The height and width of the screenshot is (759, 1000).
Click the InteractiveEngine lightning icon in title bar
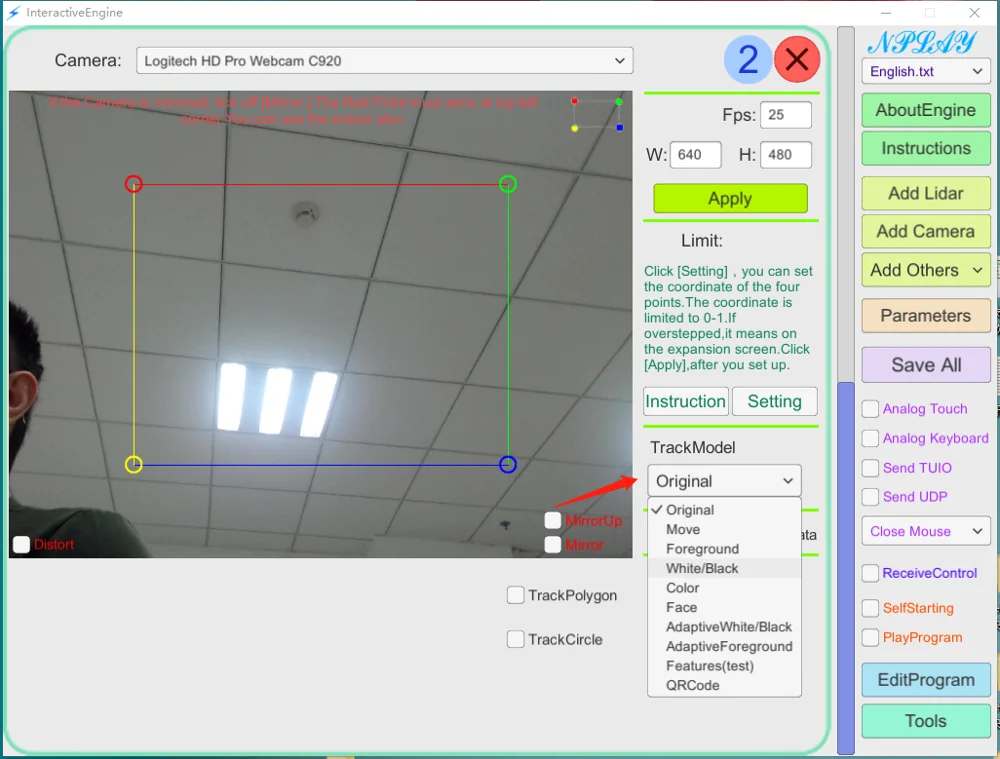tap(12, 12)
